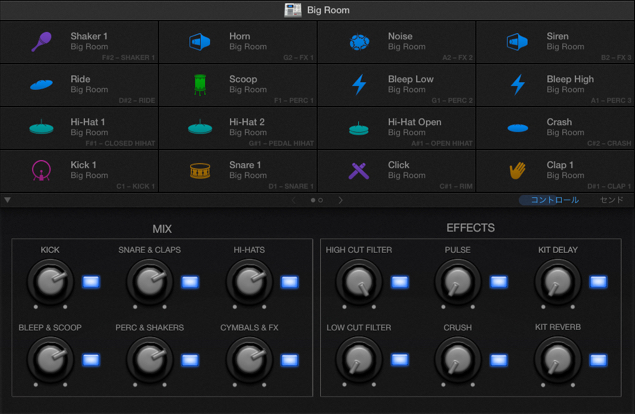Select the Ride cymbal icon
This screenshot has width=635, height=414.
click(41, 84)
